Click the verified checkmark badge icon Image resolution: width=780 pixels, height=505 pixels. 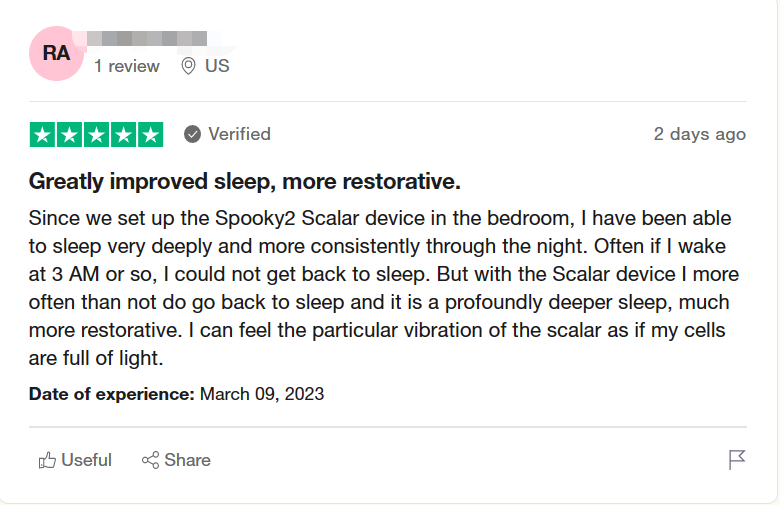click(192, 134)
